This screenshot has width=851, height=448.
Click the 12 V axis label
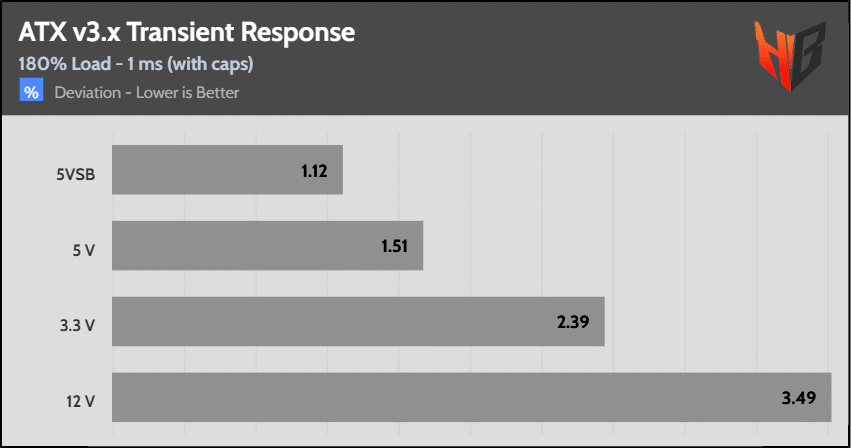point(80,401)
